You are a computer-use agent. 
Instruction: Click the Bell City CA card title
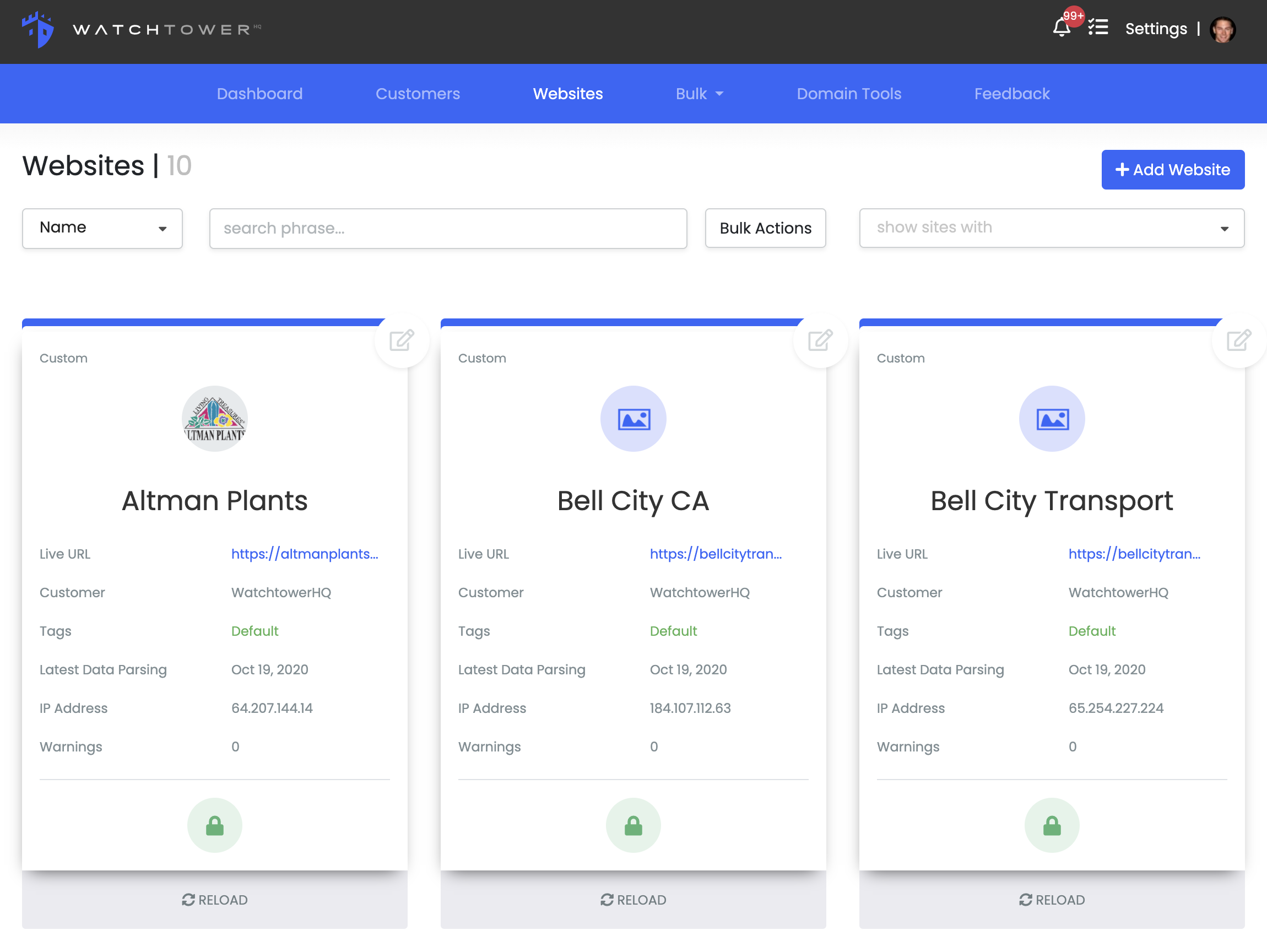tap(633, 501)
